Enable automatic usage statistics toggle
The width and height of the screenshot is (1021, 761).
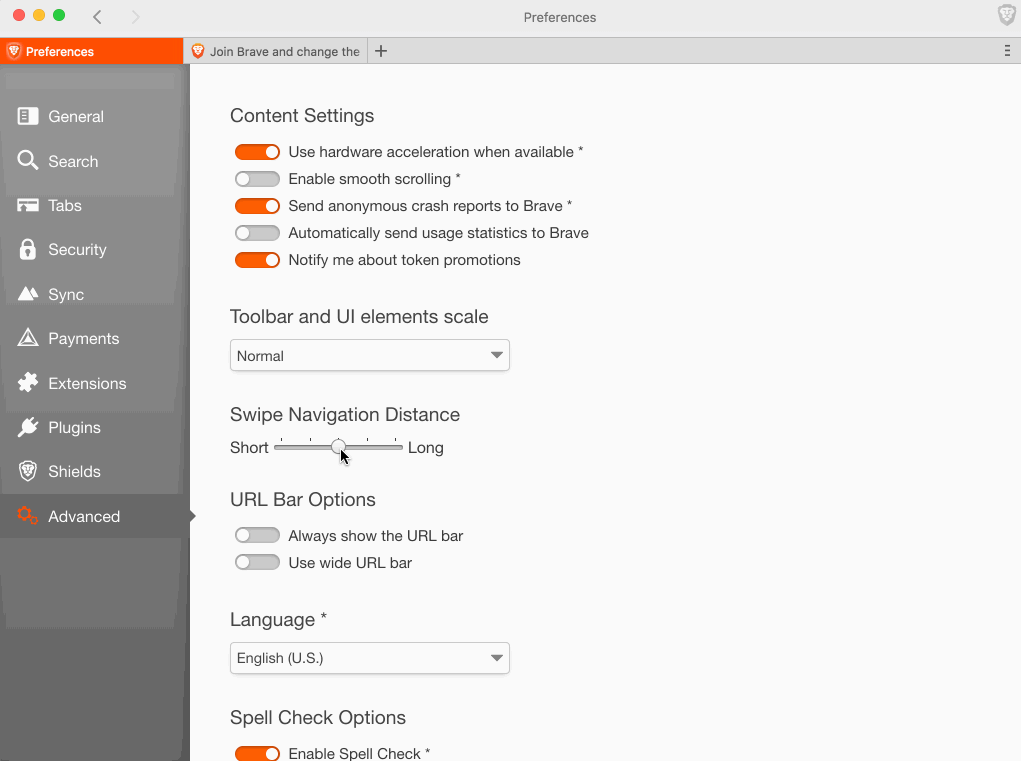click(257, 232)
